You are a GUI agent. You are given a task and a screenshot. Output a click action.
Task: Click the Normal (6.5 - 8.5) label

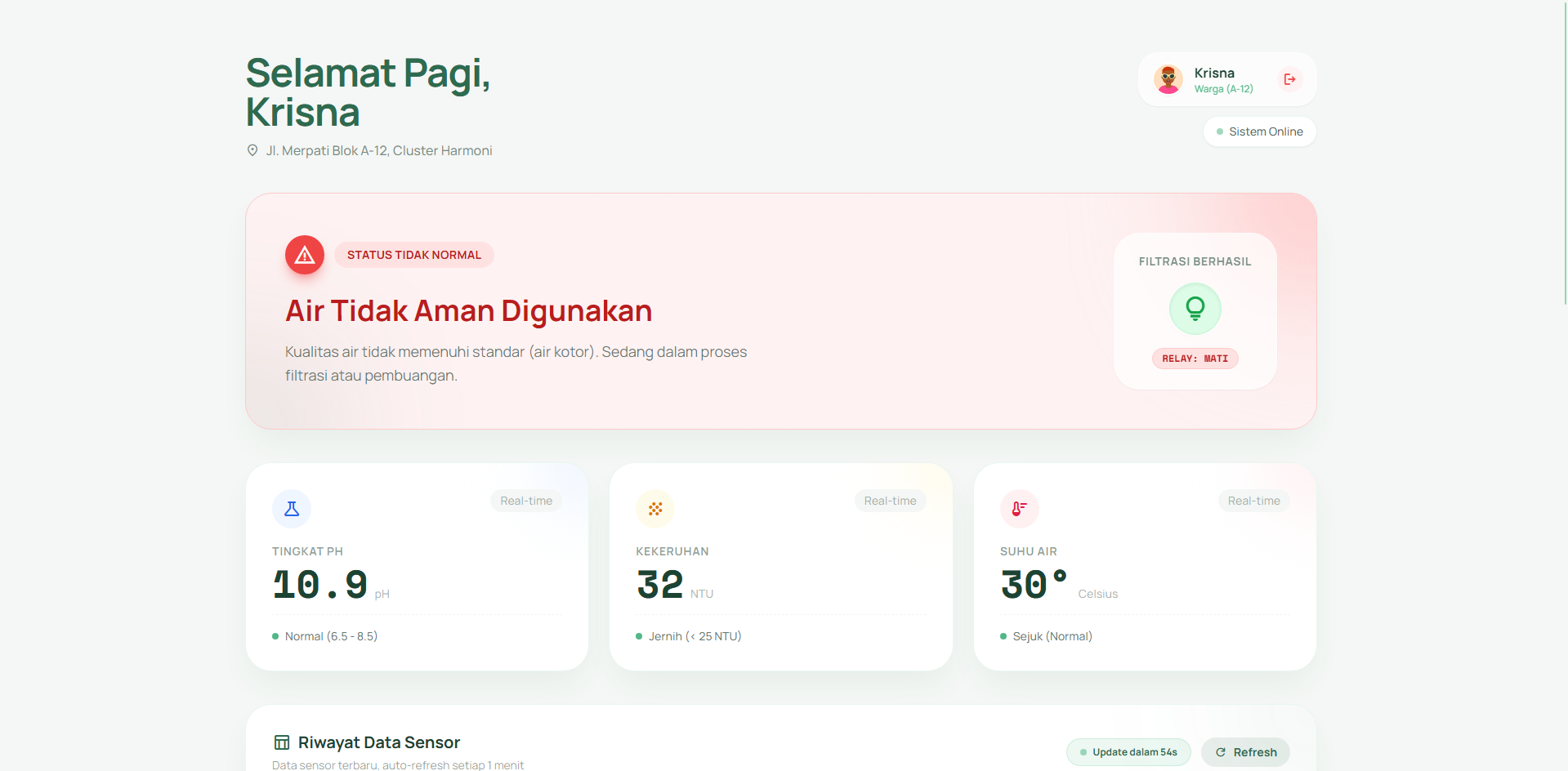point(331,636)
